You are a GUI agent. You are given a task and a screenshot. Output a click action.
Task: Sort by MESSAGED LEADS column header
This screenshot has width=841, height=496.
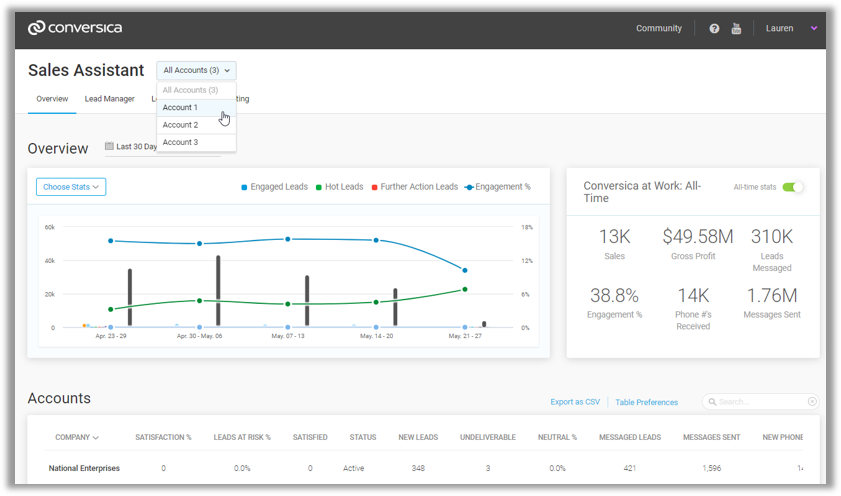[630, 437]
